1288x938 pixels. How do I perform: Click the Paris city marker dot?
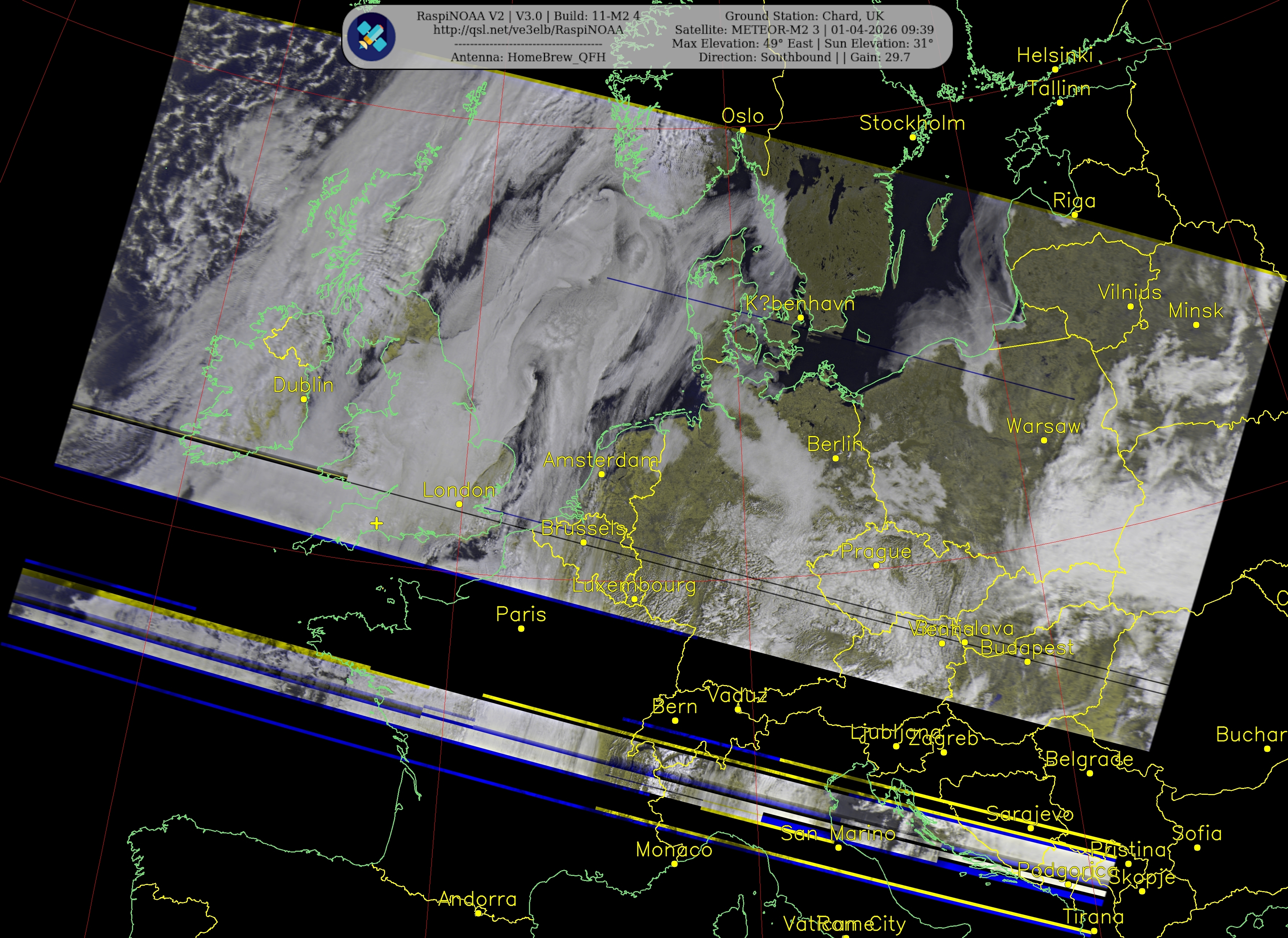click(521, 628)
